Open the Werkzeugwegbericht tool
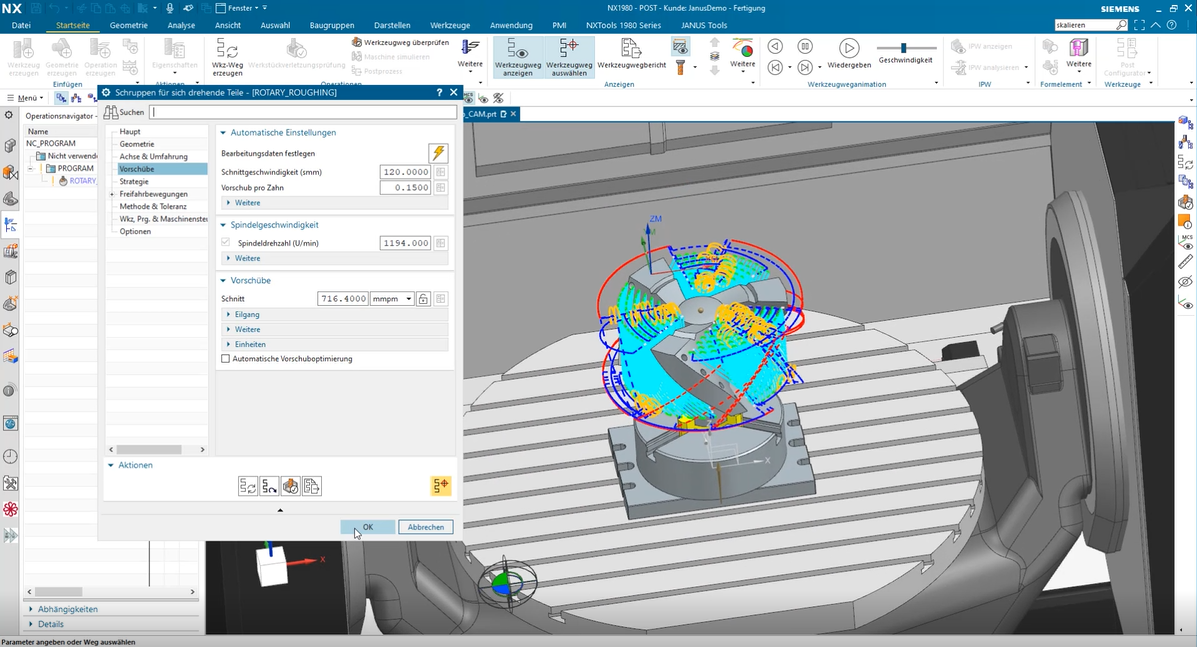Viewport: 1197px width, 647px height. pyautogui.click(x=632, y=49)
